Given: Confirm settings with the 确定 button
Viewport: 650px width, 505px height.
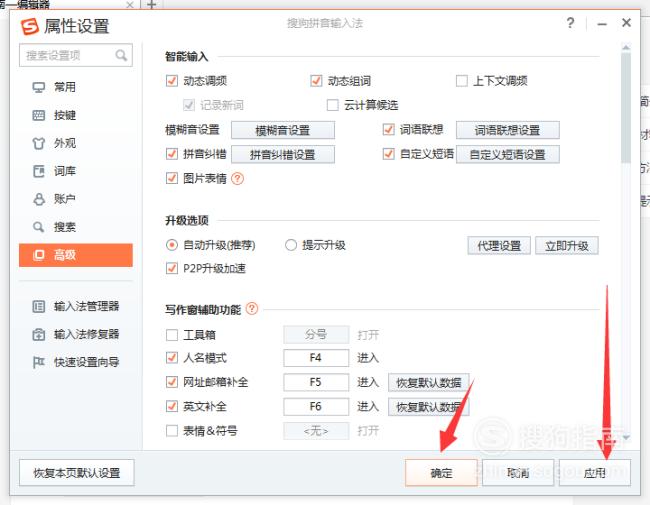Looking at the screenshot, I should click(441, 472).
